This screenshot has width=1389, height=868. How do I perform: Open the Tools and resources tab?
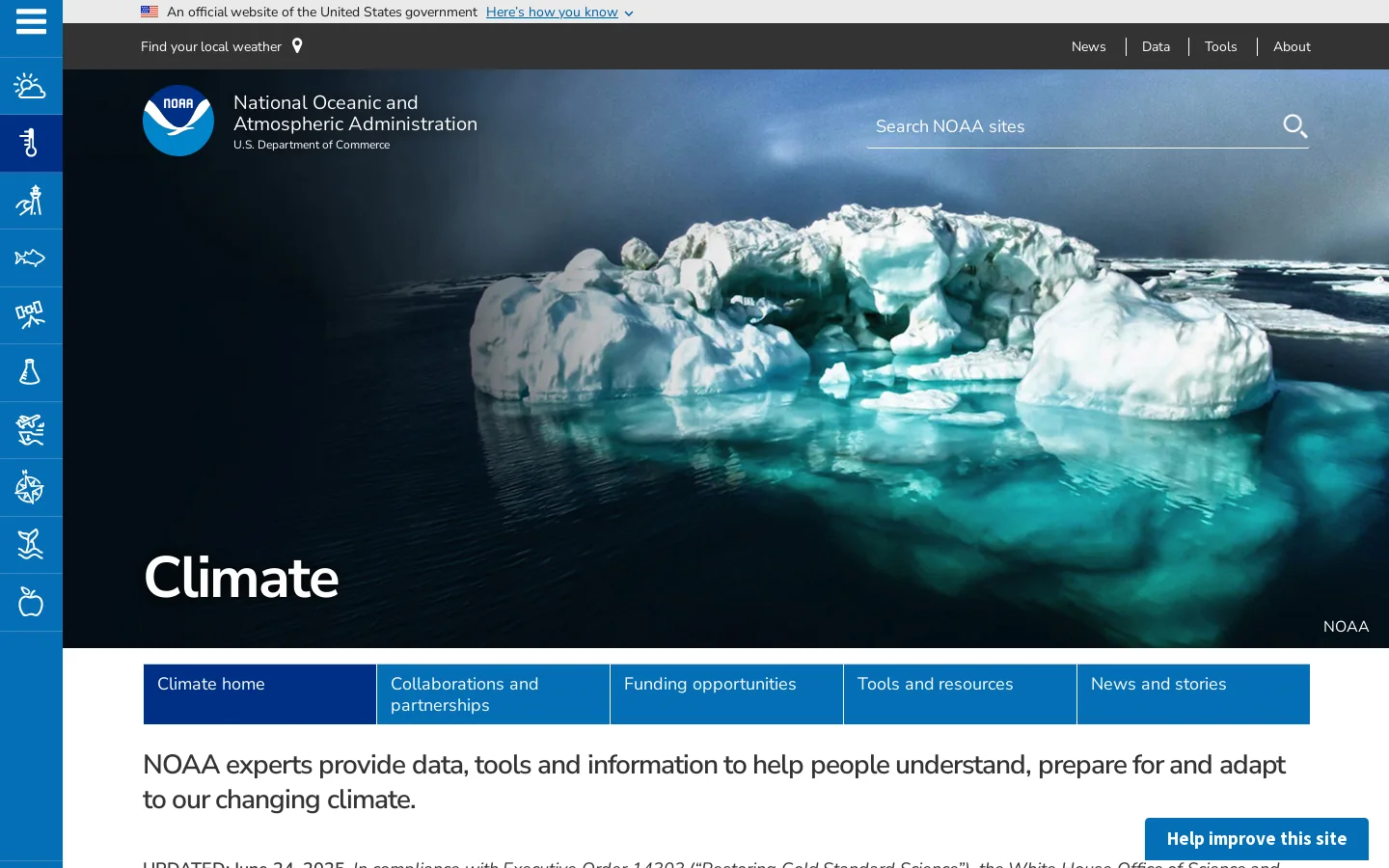click(x=960, y=693)
